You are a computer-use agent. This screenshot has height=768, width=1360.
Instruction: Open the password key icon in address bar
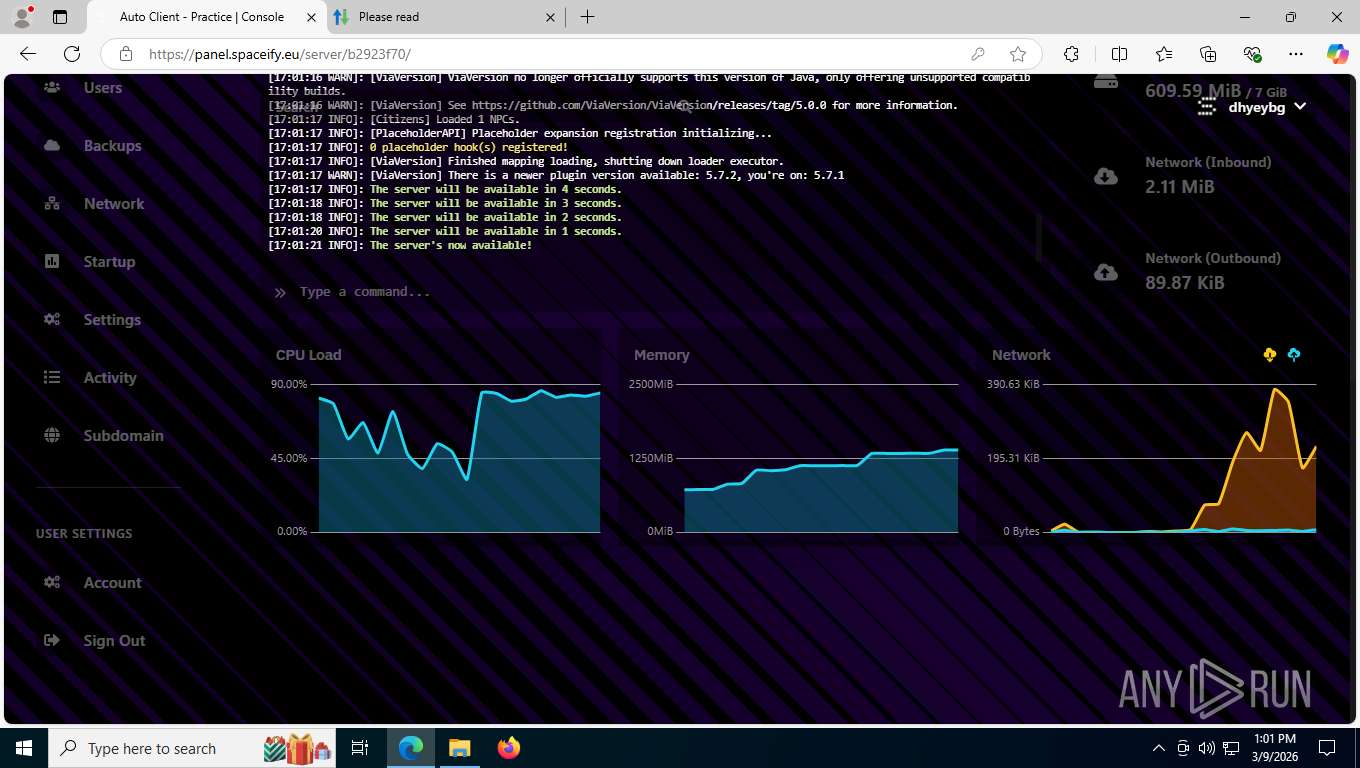click(x=978, y=54)
